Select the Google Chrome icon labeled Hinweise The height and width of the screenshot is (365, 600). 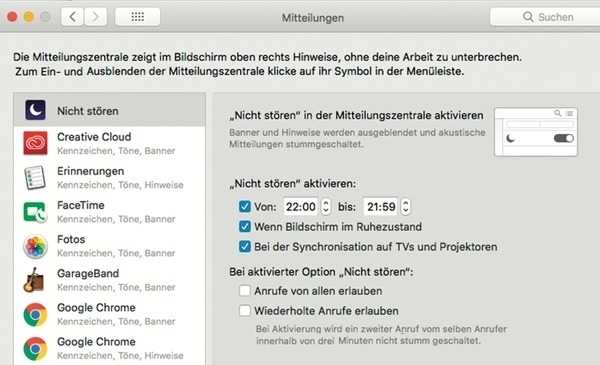(x=35, y=349)
